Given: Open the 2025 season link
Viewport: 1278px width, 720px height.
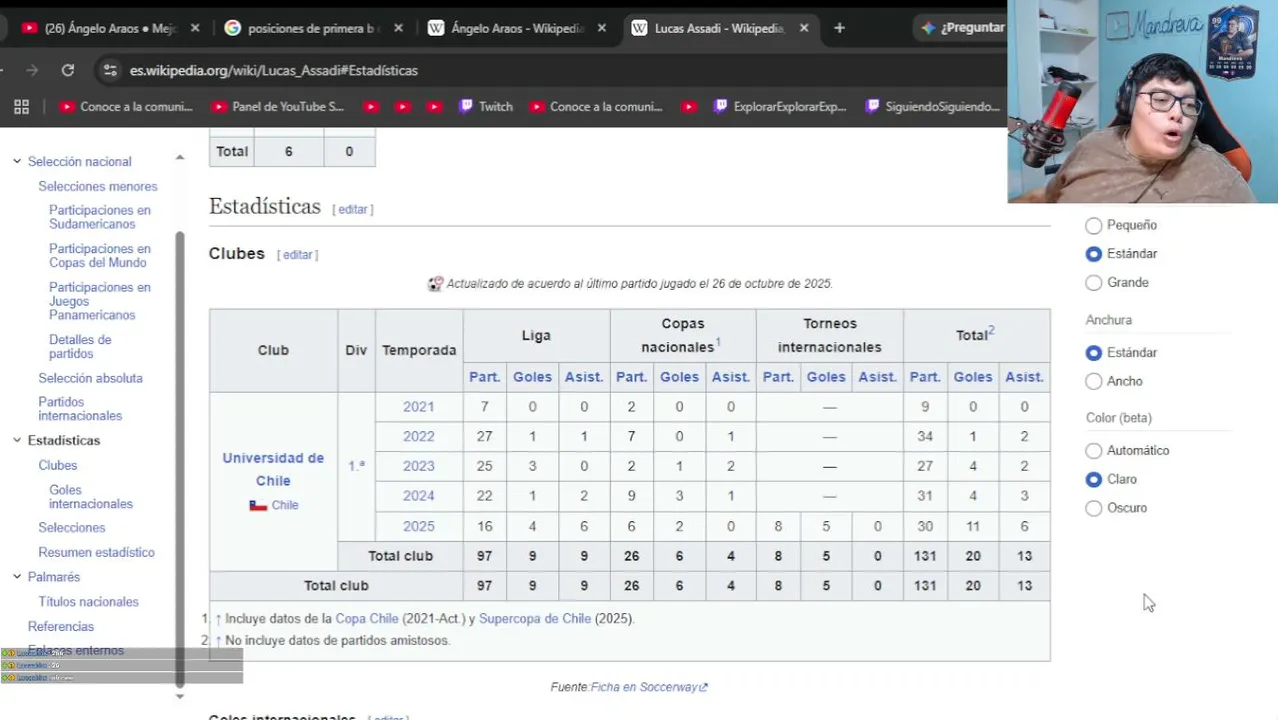Looking at the screenshot, I should click(x=418, y=526).
